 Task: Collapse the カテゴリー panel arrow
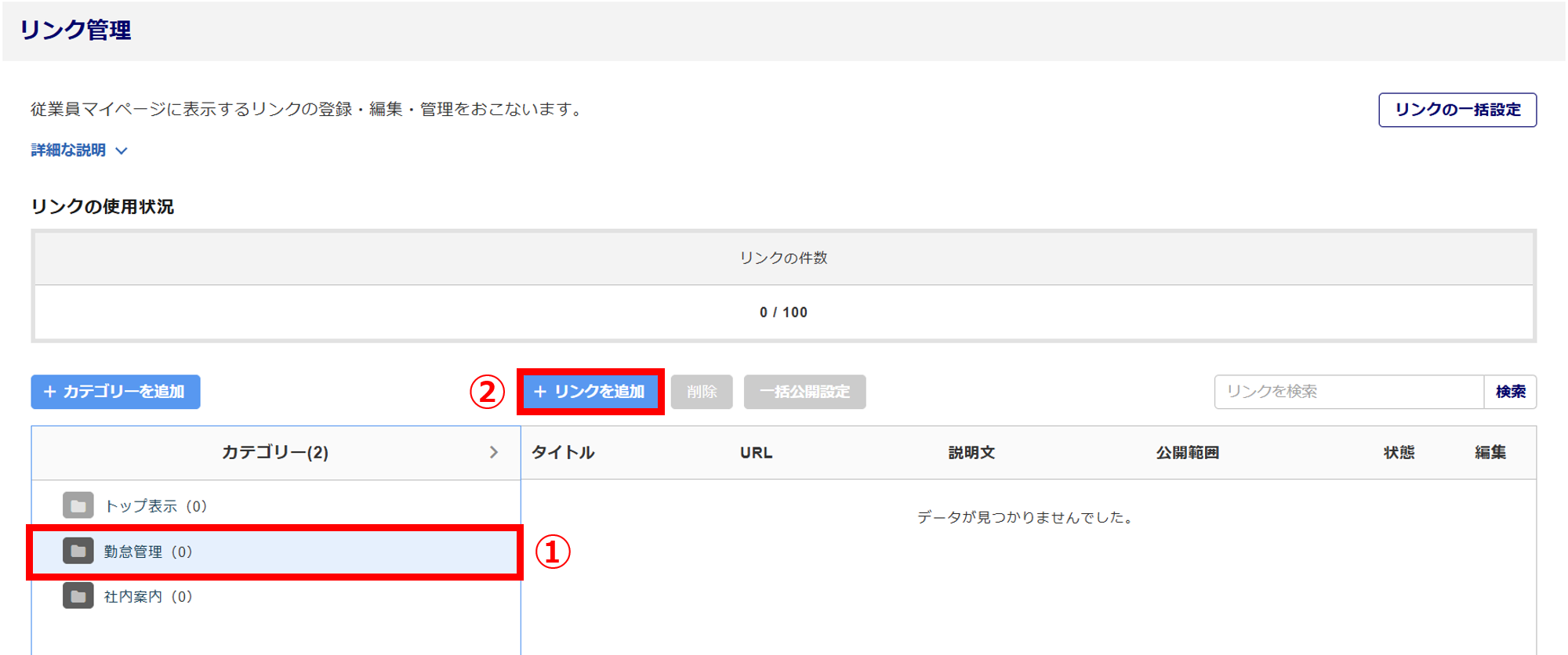(493, 452)
